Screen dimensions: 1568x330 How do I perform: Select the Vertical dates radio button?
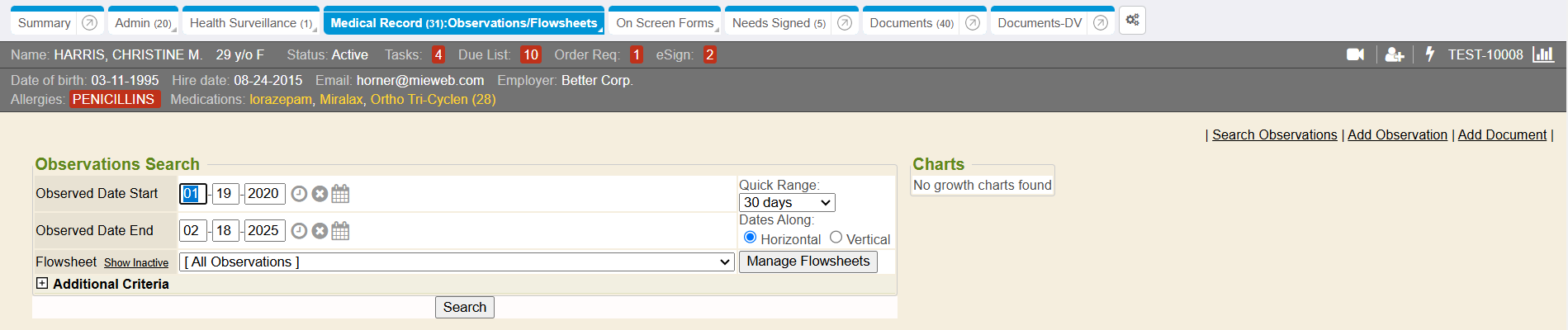click(x=836, y=238)
